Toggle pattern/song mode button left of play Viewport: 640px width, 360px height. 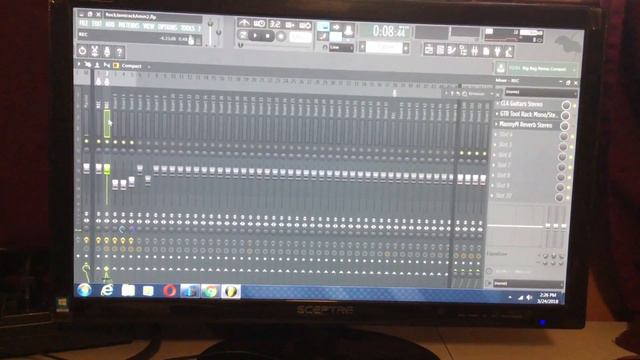coord(243,36)
